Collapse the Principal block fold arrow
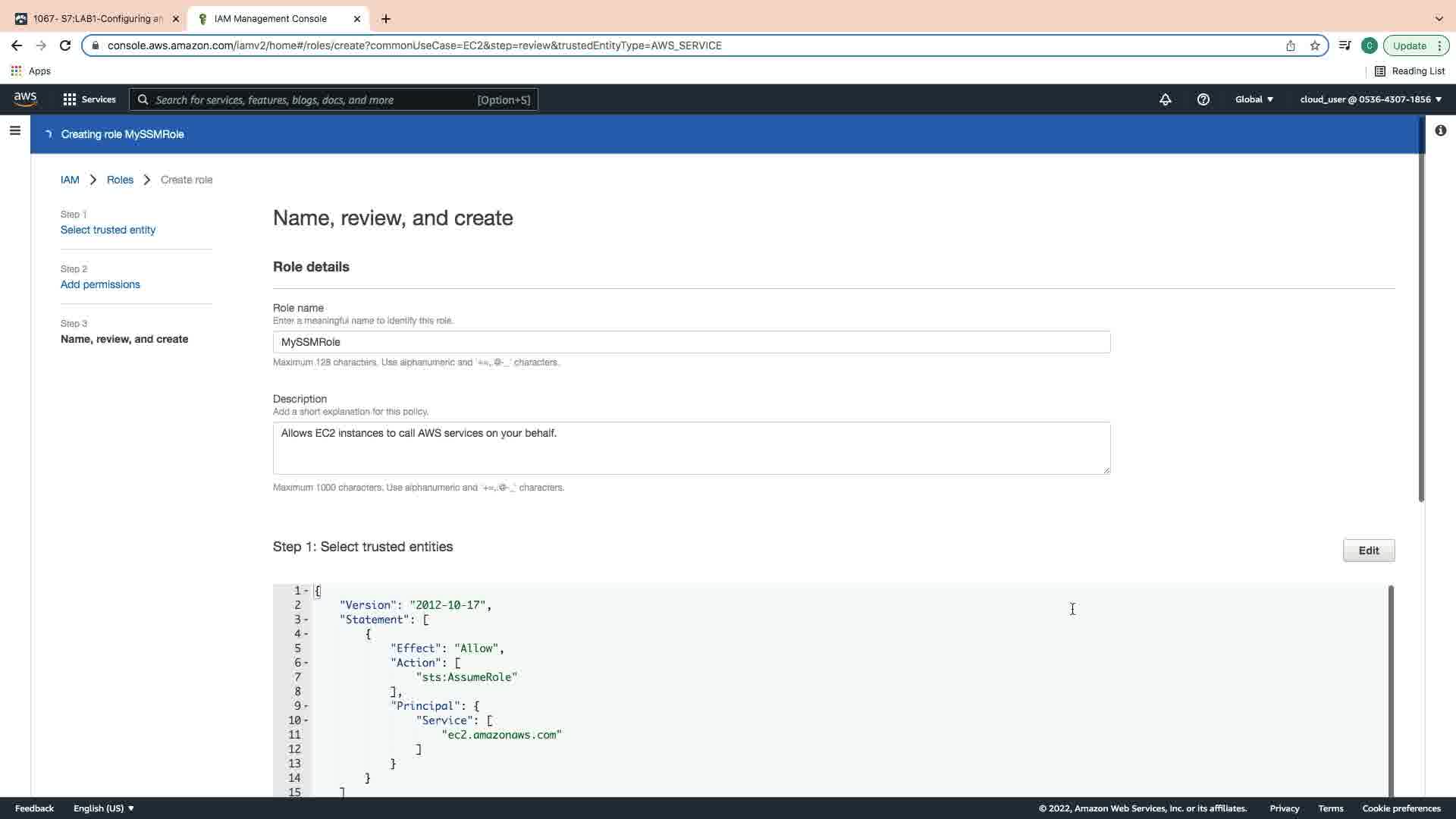This screenshot has height=819, width=1456. 306,706
